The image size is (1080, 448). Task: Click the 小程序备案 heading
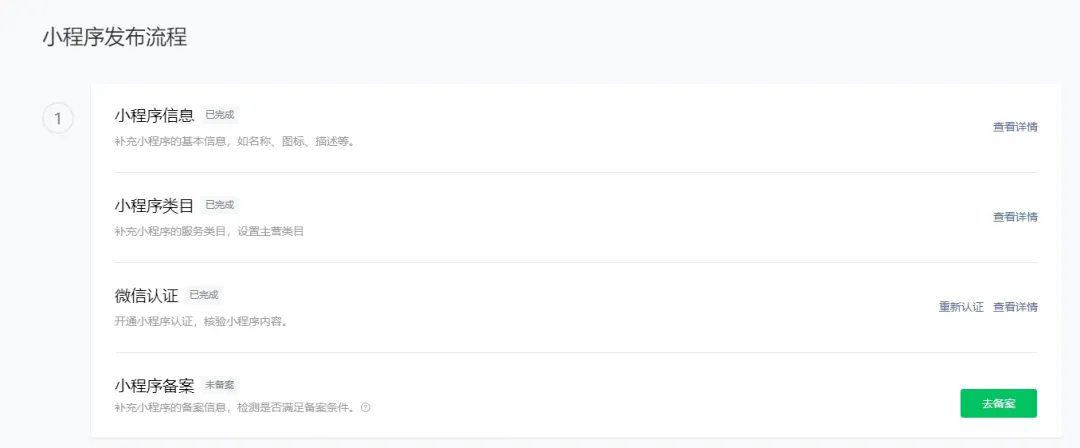point(154,385)
